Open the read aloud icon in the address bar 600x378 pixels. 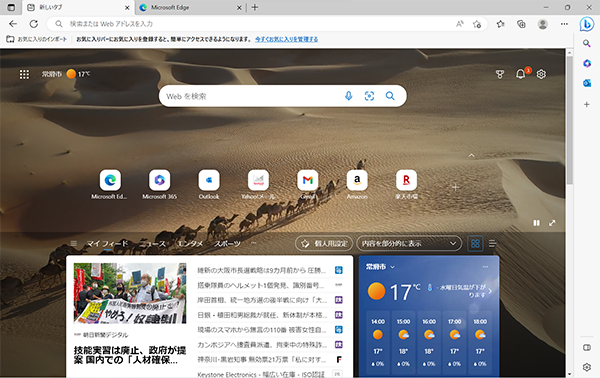coord(460,24)
